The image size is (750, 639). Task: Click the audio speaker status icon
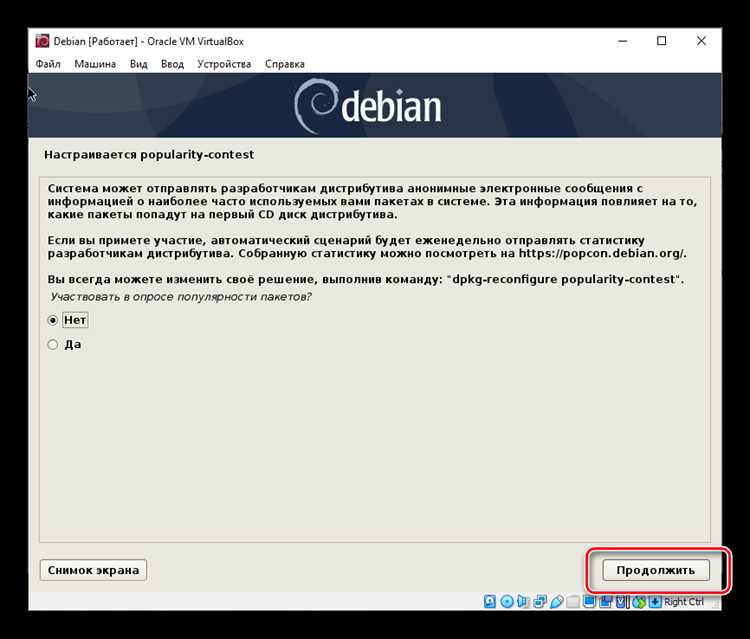tap(522, 602)
